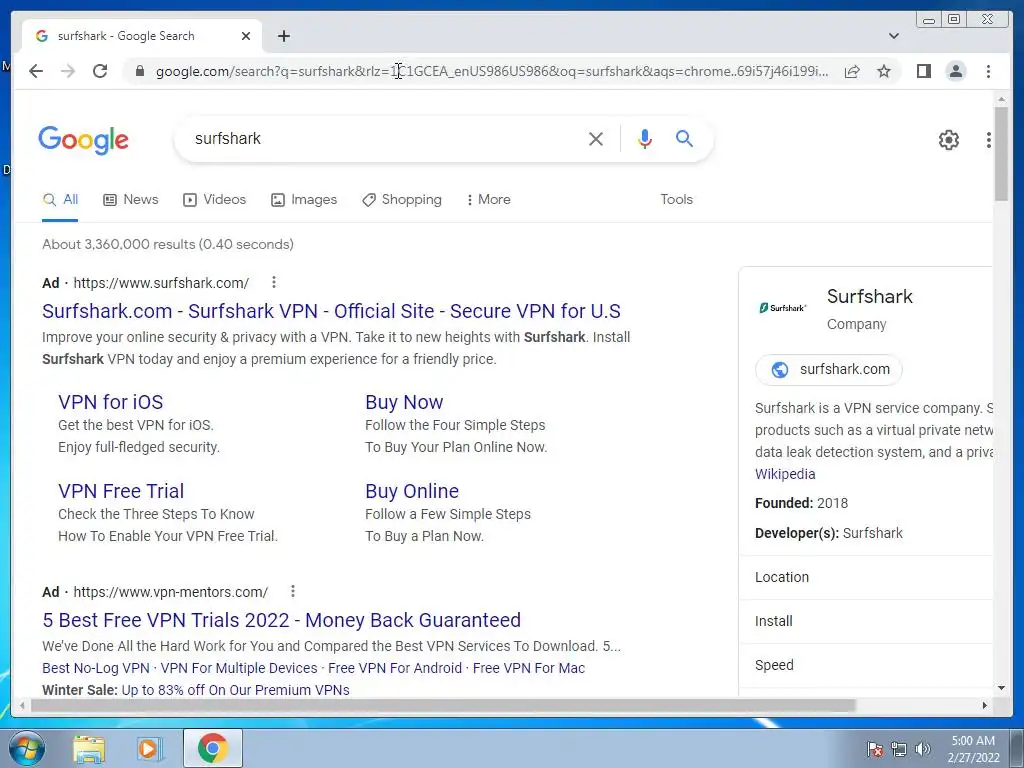This screenshot has height=768, width=1024.
Task: Open Chrome side panel icon
Action: pyautogui.click(x=923, y=71)
